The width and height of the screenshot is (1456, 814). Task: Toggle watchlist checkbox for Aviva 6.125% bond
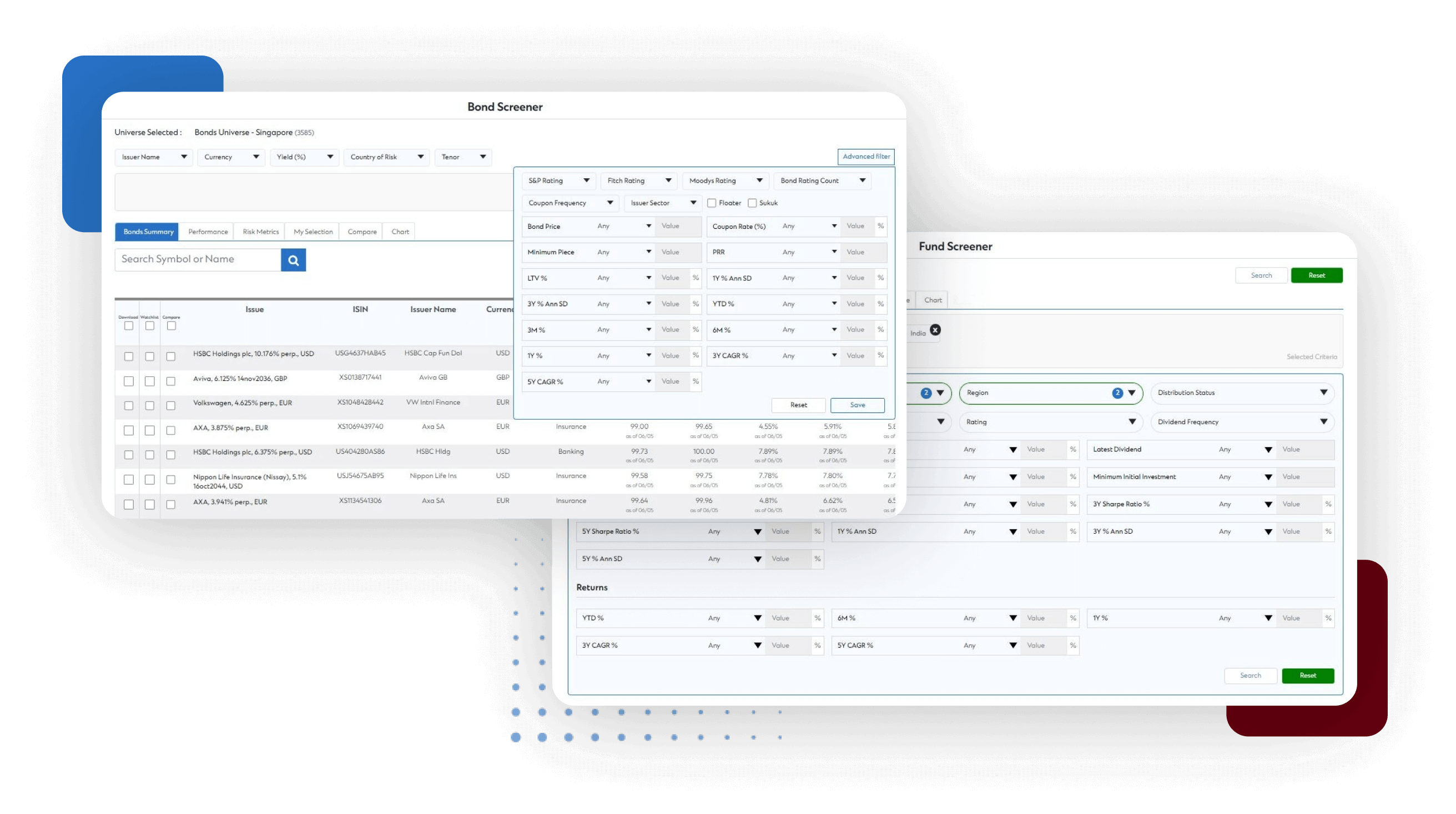point(150,381)
